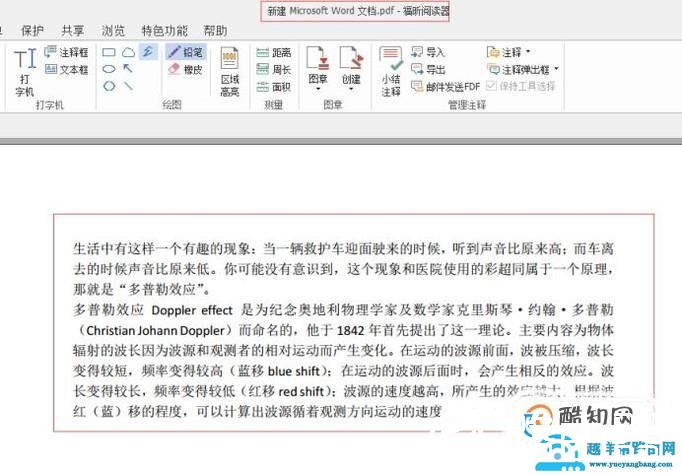Click the words red shift in document
The width and height of the screenshot is (682, 475).
(x=301, y=391)
